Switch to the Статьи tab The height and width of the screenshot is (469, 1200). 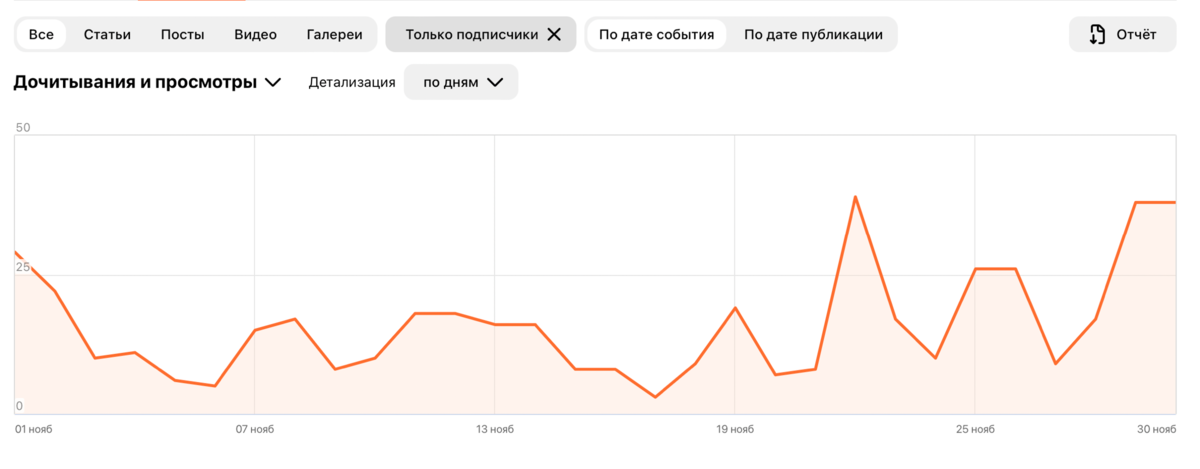[107, 34]
